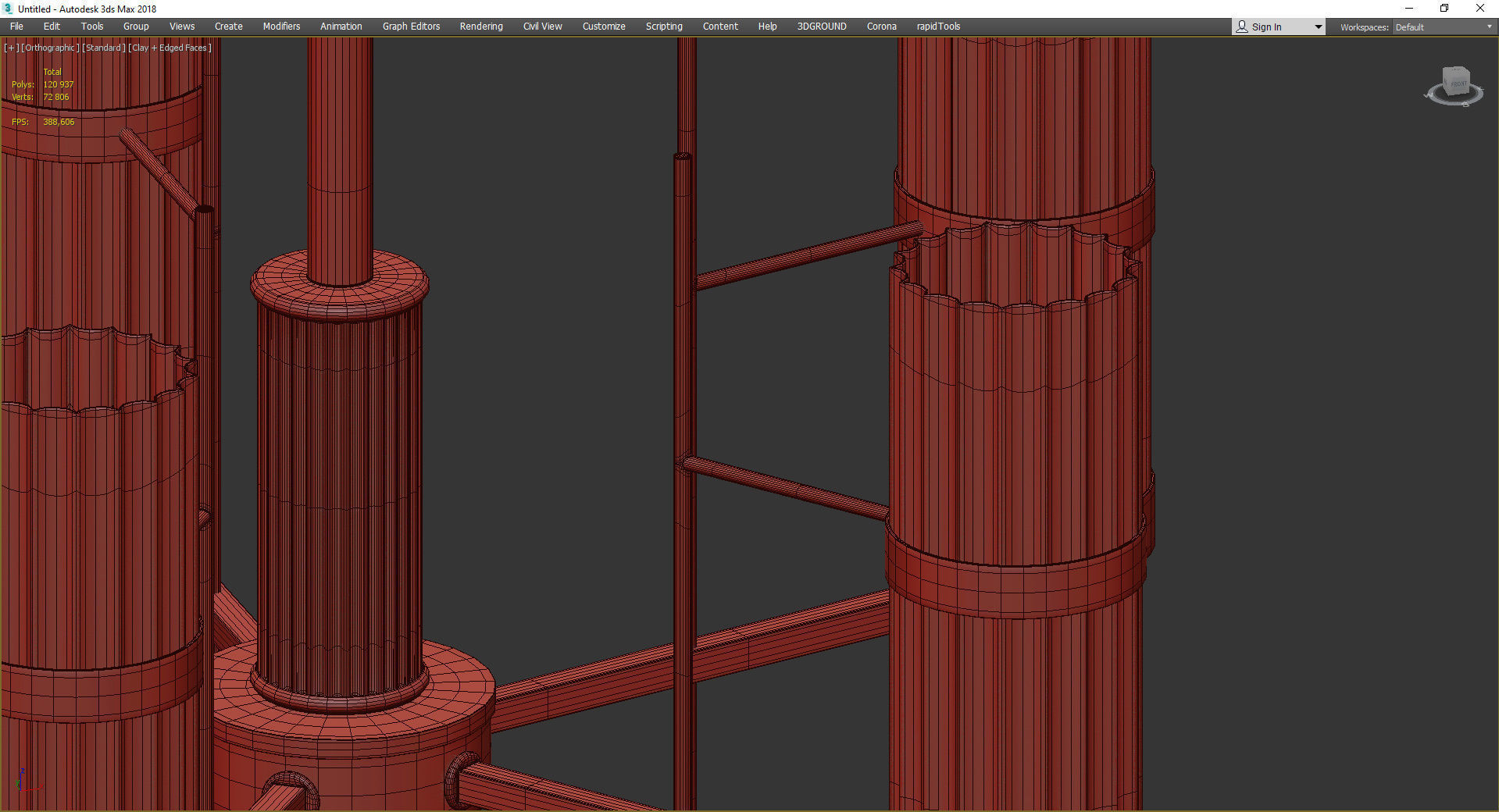Viewport: 1499px width, 812px height.
Task: Open the Tools menu
Action: [92, 27]
